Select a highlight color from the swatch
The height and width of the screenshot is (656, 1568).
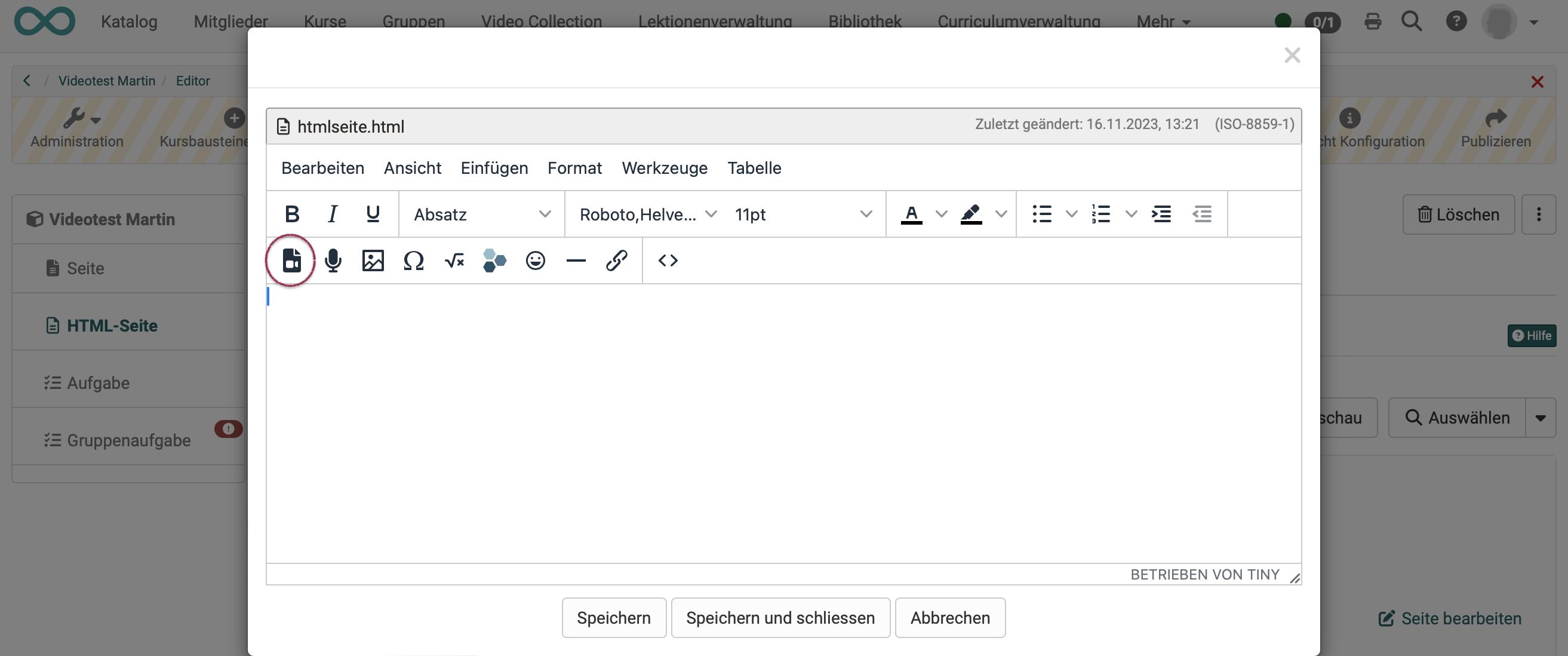pyautogui.click(x=972, y=214)
